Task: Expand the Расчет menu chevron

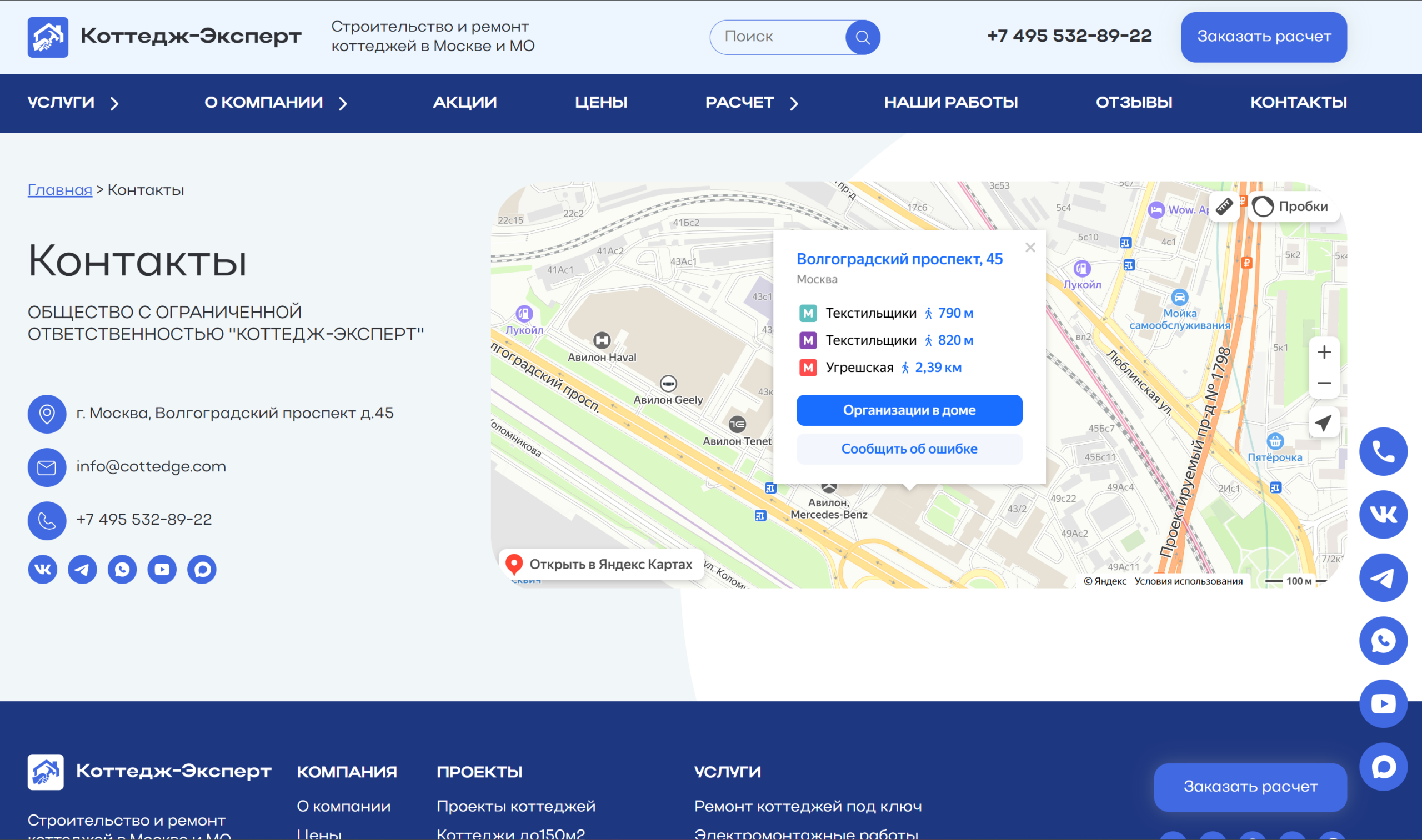Action: (794, 103)
